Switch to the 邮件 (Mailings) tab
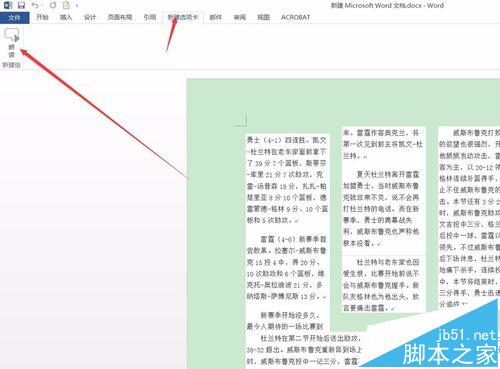The image size is (500, 369). tap(216, 17)
